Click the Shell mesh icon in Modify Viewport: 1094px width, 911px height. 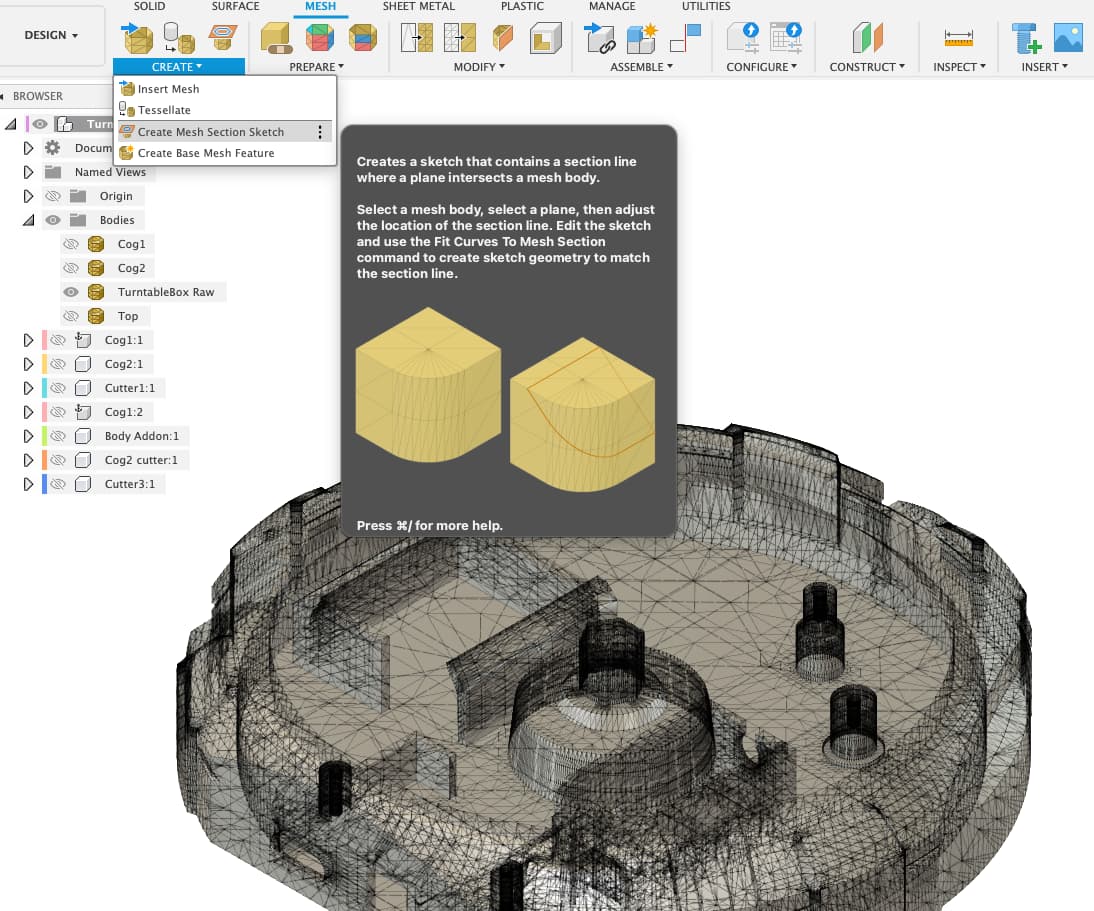click(x=545, y=38)
